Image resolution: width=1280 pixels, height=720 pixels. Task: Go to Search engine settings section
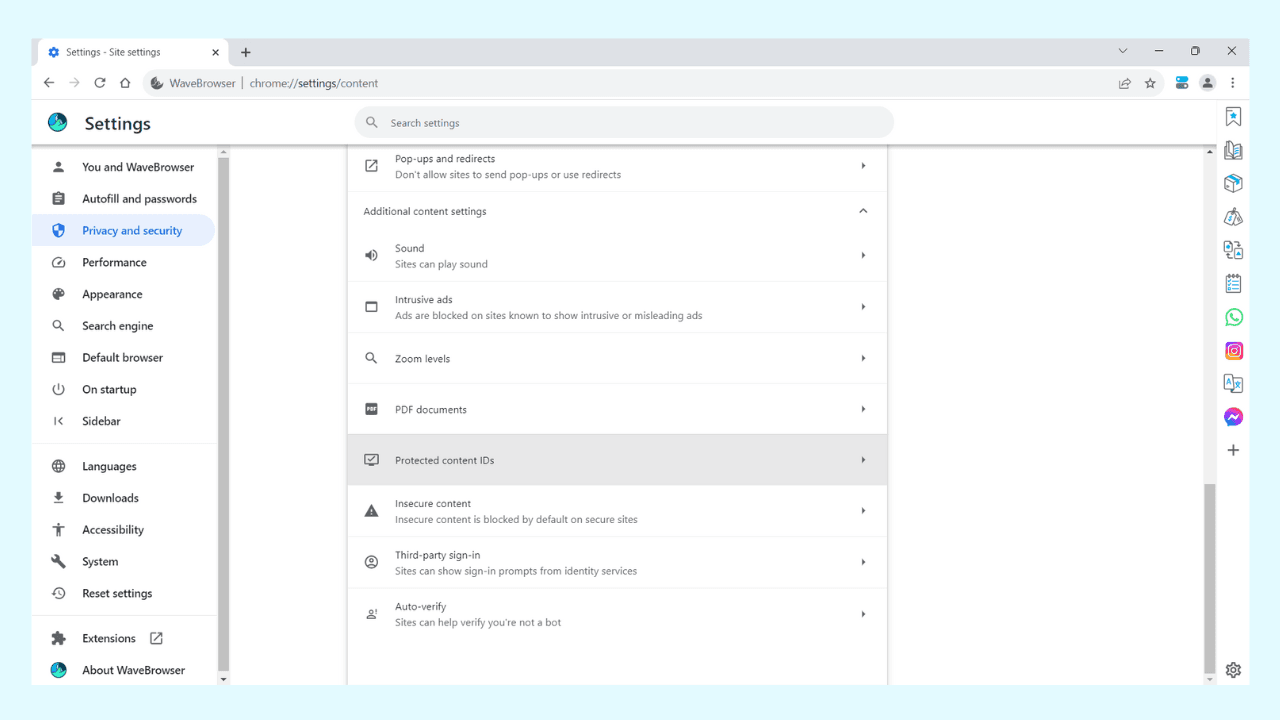tap(117, 326)
